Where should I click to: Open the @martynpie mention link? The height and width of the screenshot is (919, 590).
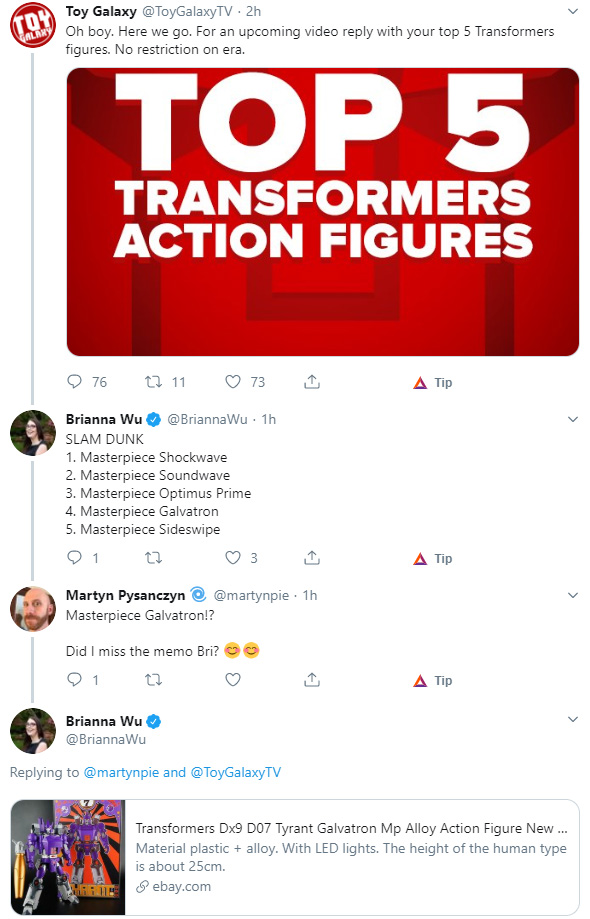pyautogui.click(x=122, y=772)
